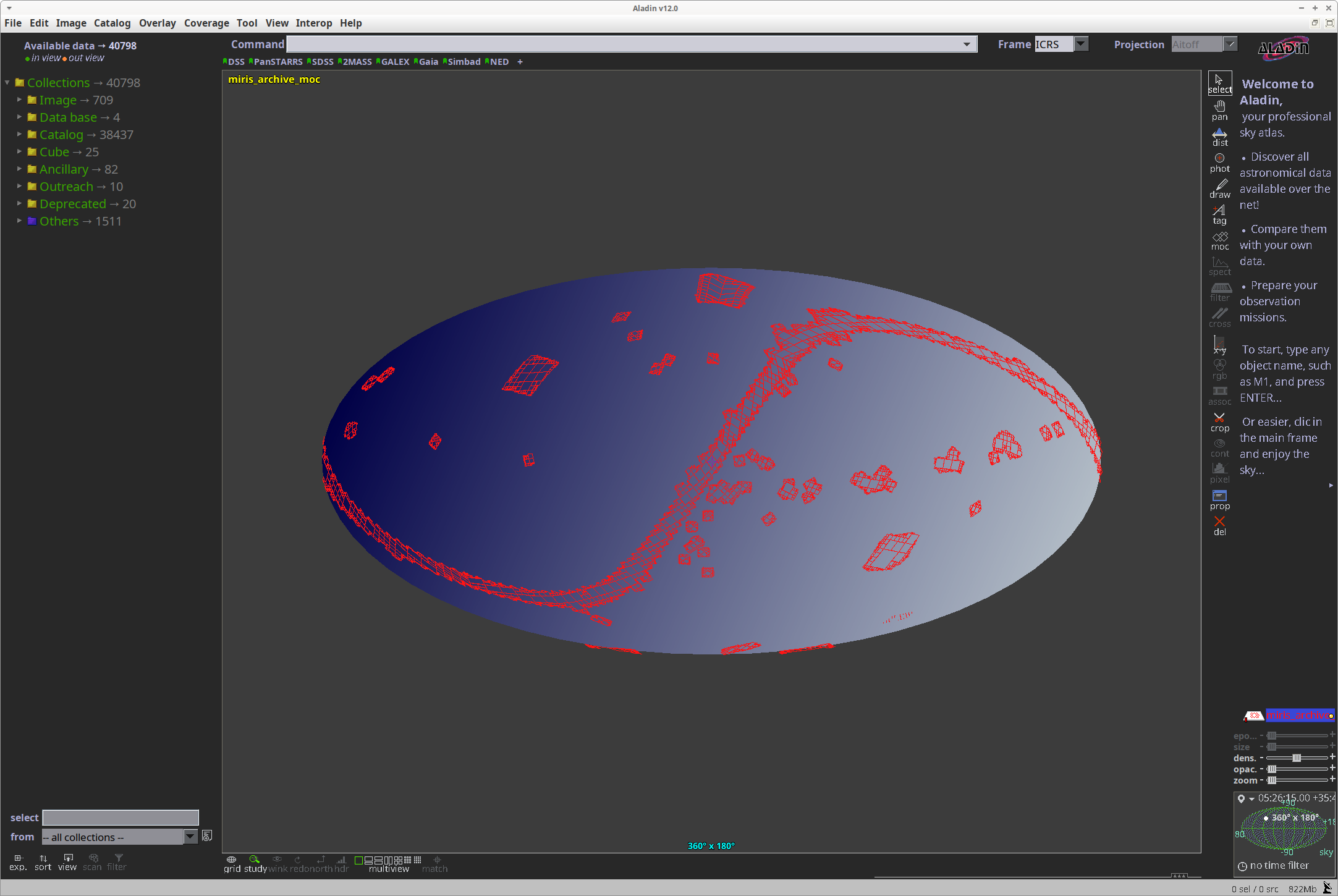Click the sort icon in data tree
Viewport: 1338px width, 896px height.
coord(43,862)
